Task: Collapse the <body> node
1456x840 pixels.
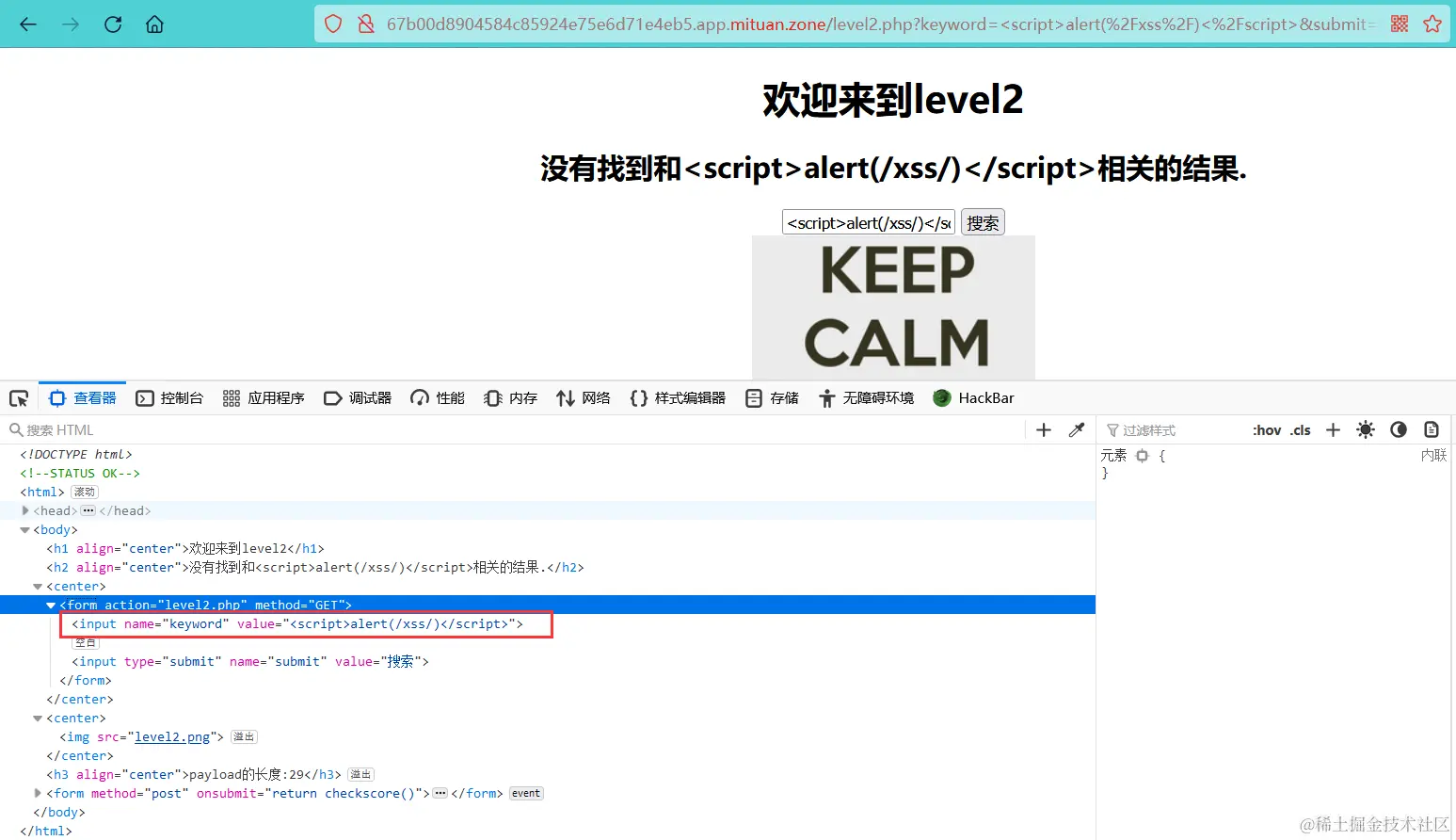Action: (24, 529)
